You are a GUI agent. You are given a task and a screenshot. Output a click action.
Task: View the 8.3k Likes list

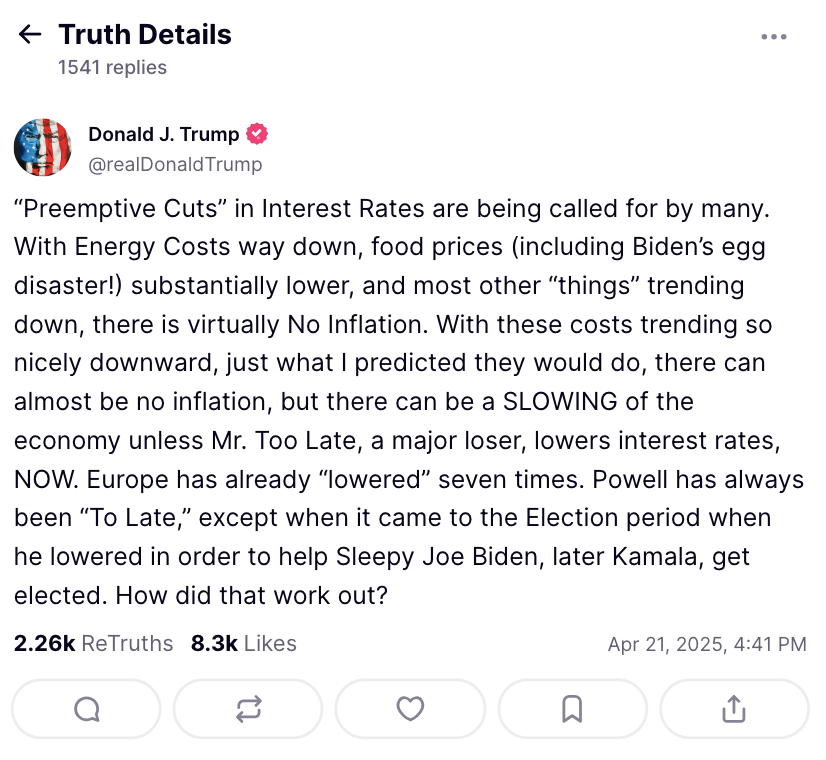(243, 643)
